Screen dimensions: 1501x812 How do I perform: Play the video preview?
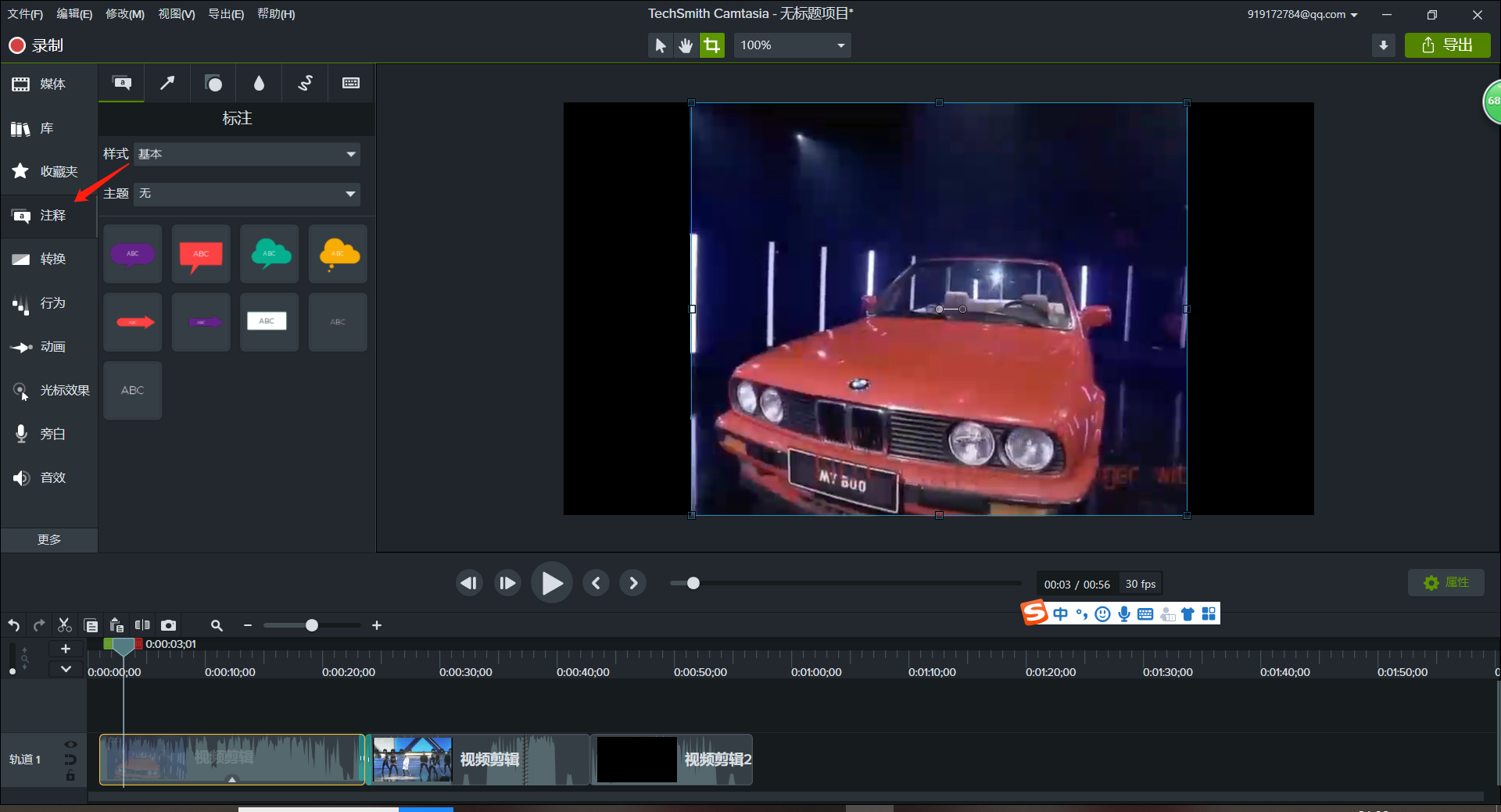tap(552, 583)
